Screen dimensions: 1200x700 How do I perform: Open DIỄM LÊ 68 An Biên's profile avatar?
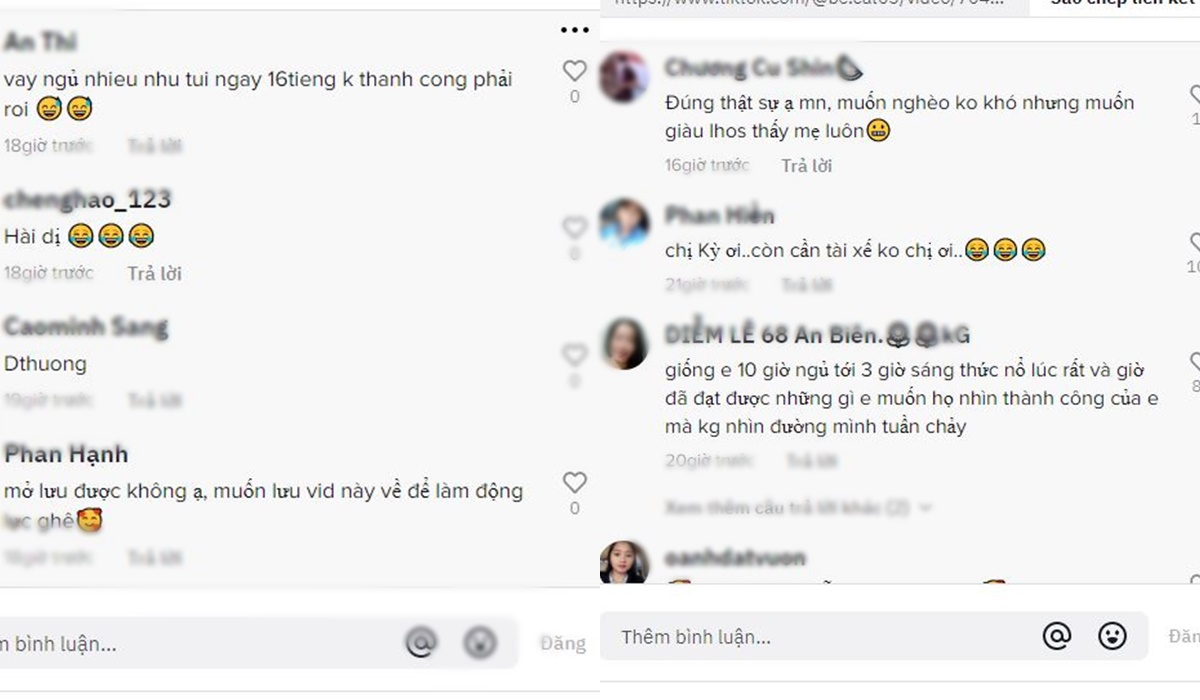pos(625,344)
